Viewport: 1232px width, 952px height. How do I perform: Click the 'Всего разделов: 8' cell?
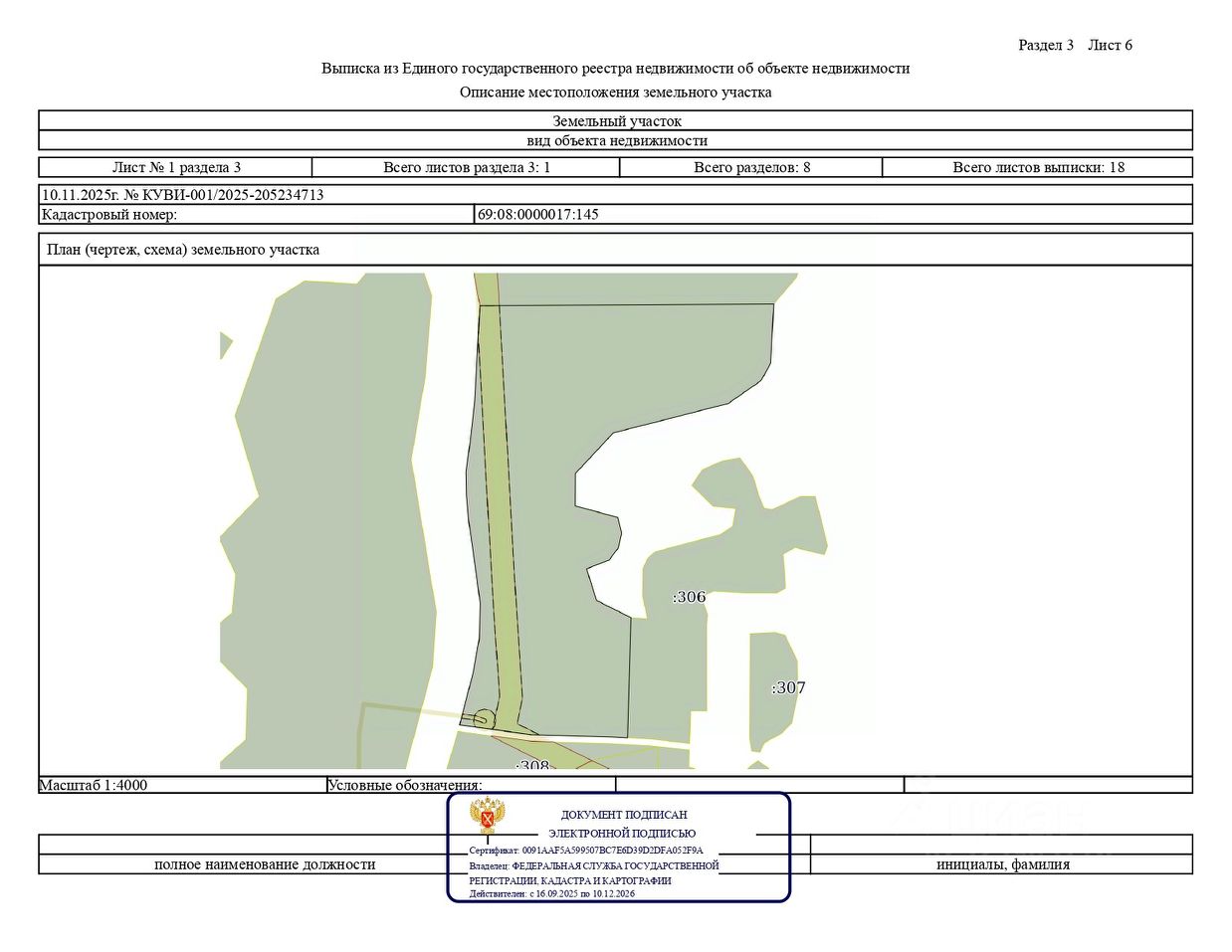click(x=751, y=167)
